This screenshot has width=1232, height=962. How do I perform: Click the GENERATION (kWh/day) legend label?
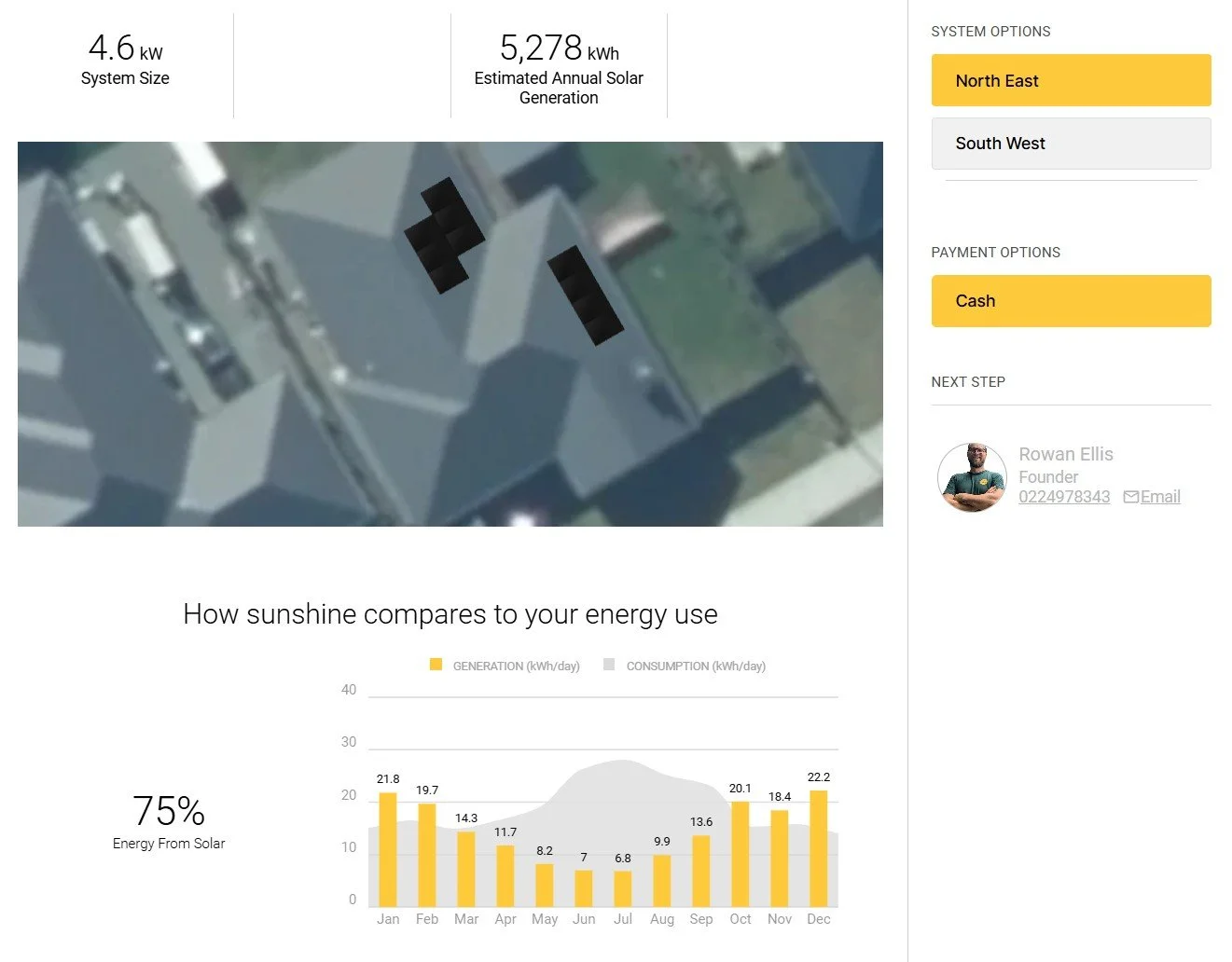point(516,666)
